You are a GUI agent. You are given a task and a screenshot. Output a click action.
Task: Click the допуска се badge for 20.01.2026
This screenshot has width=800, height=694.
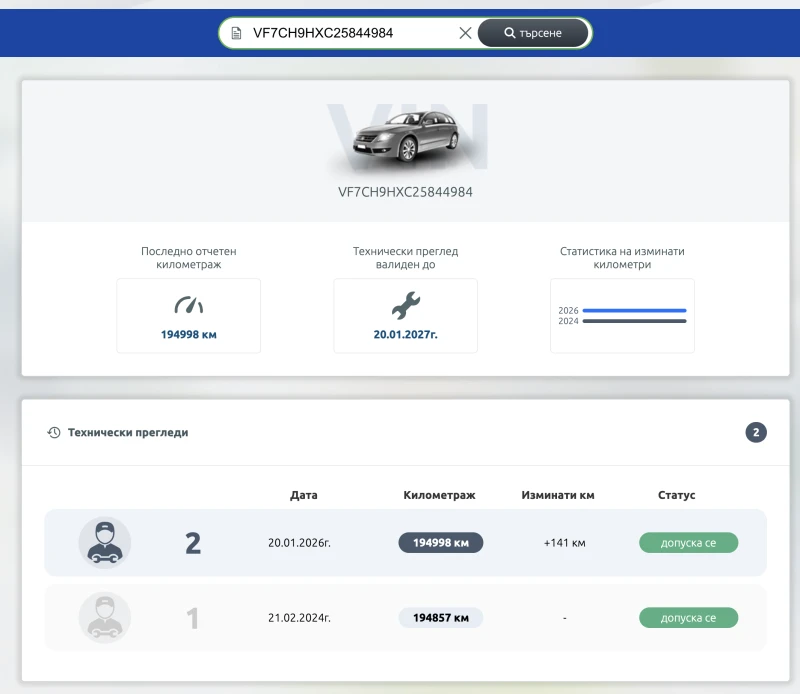[688, 542]
